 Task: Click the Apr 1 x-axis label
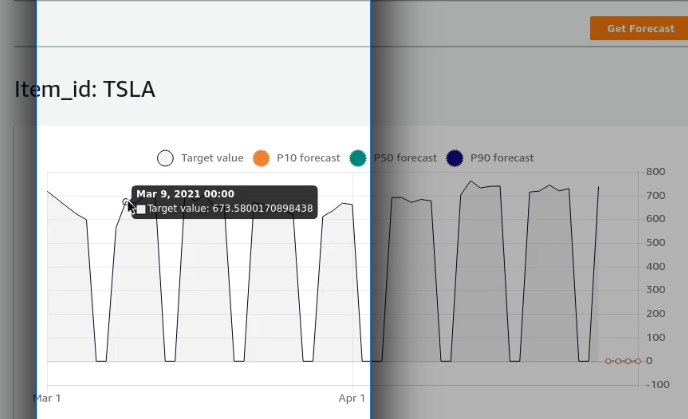(x=353, y=398)
